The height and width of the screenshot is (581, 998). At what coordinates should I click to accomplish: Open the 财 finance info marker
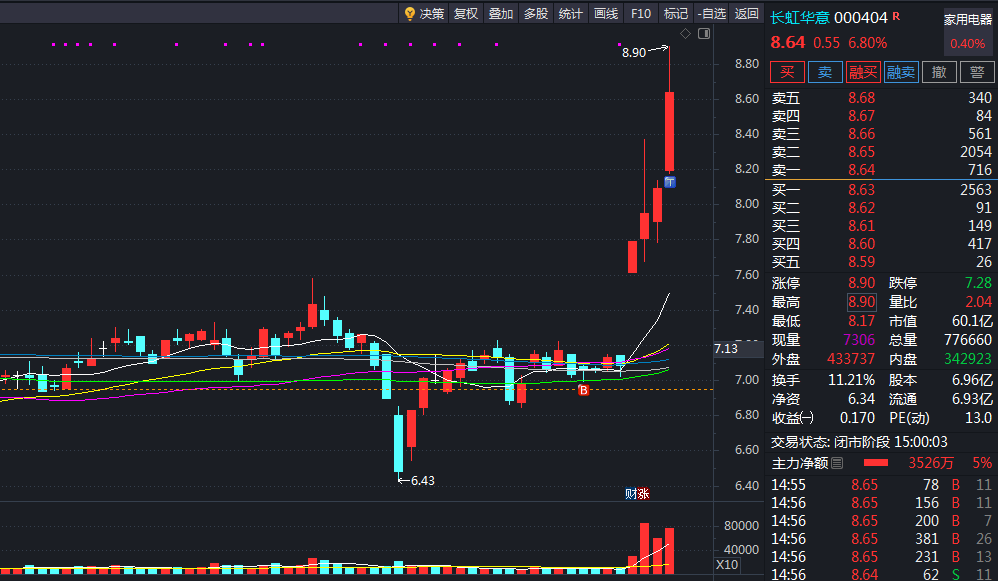(x=631, y=494)
